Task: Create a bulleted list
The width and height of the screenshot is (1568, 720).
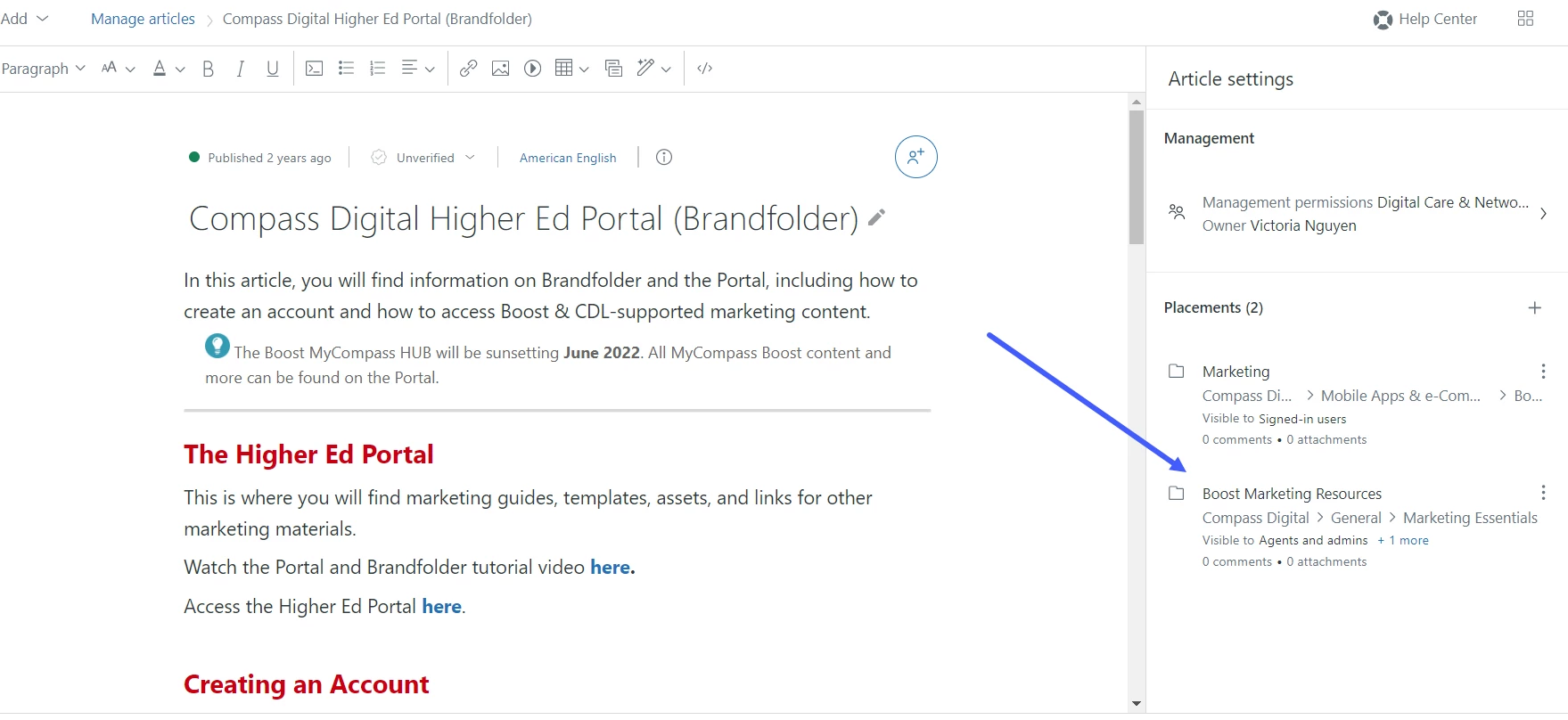Action: pos(347,69)
